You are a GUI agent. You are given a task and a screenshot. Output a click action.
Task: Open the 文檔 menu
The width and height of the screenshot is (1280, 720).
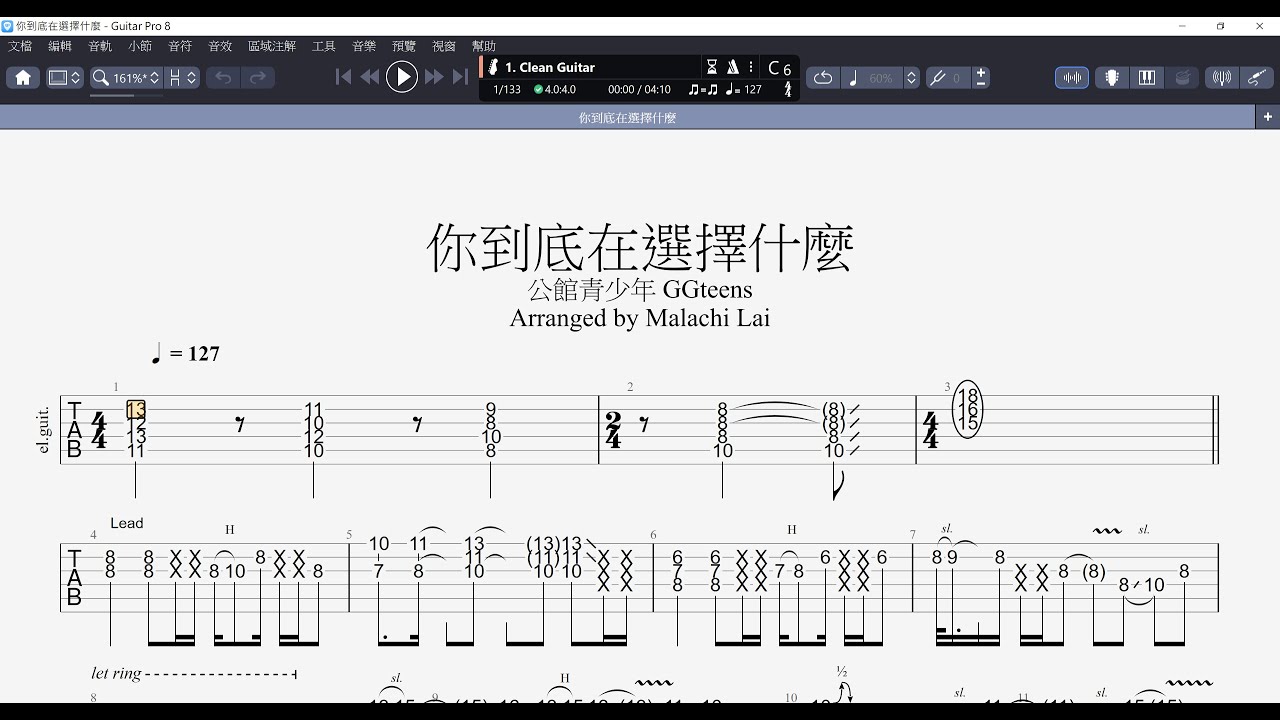pos(20,46)
